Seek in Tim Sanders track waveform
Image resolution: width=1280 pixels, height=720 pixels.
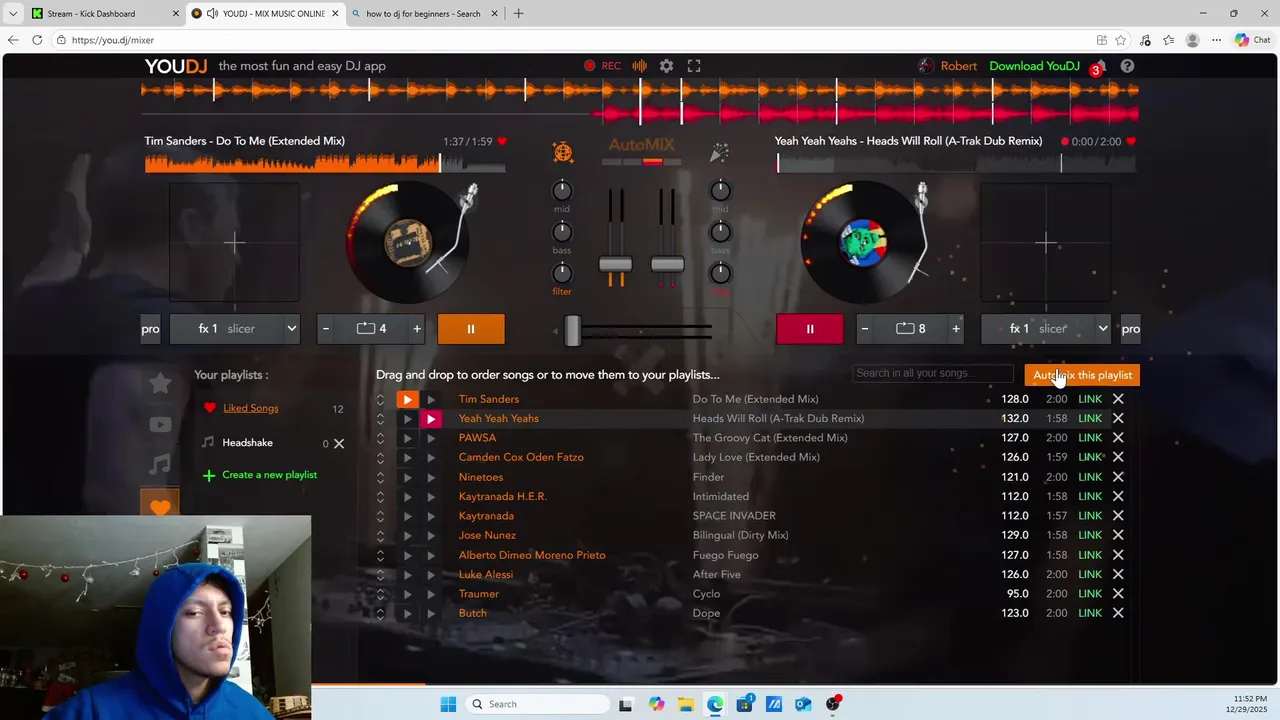coord(325,162)
